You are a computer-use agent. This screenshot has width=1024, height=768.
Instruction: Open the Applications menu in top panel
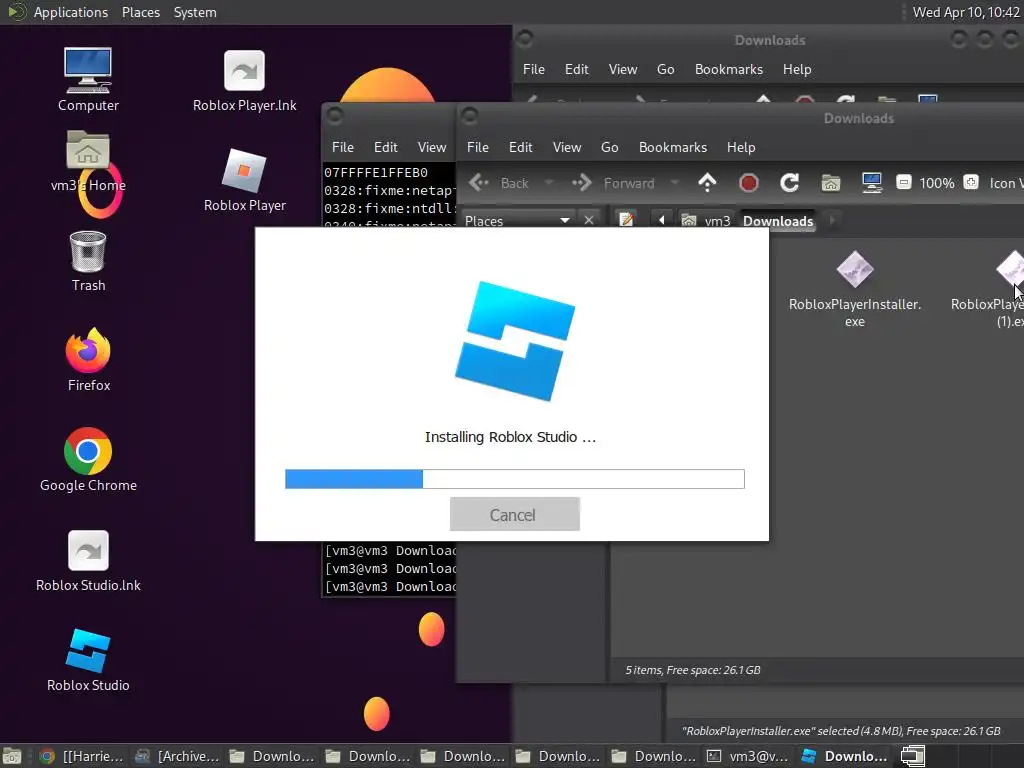click(x=71, y=12)
